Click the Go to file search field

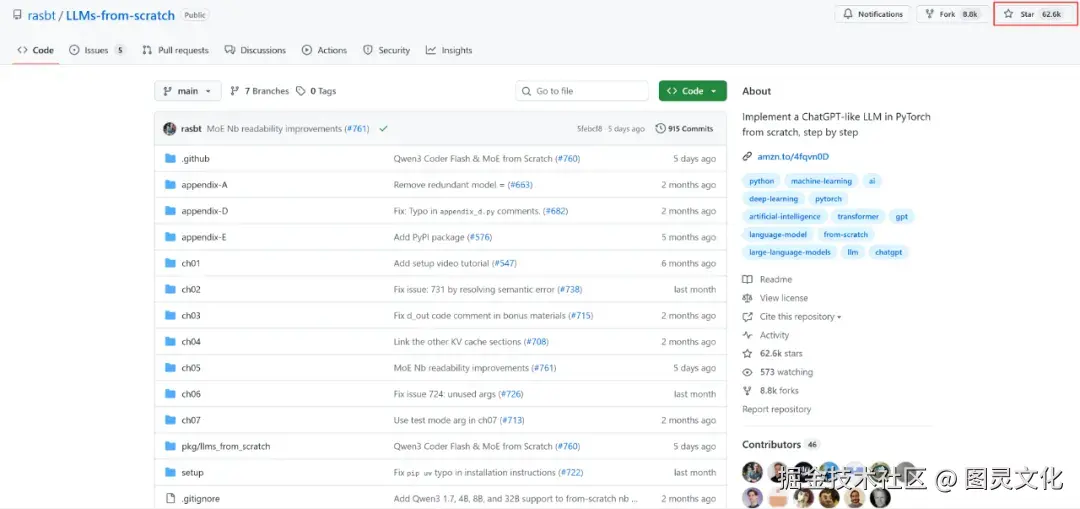point(582,91)
